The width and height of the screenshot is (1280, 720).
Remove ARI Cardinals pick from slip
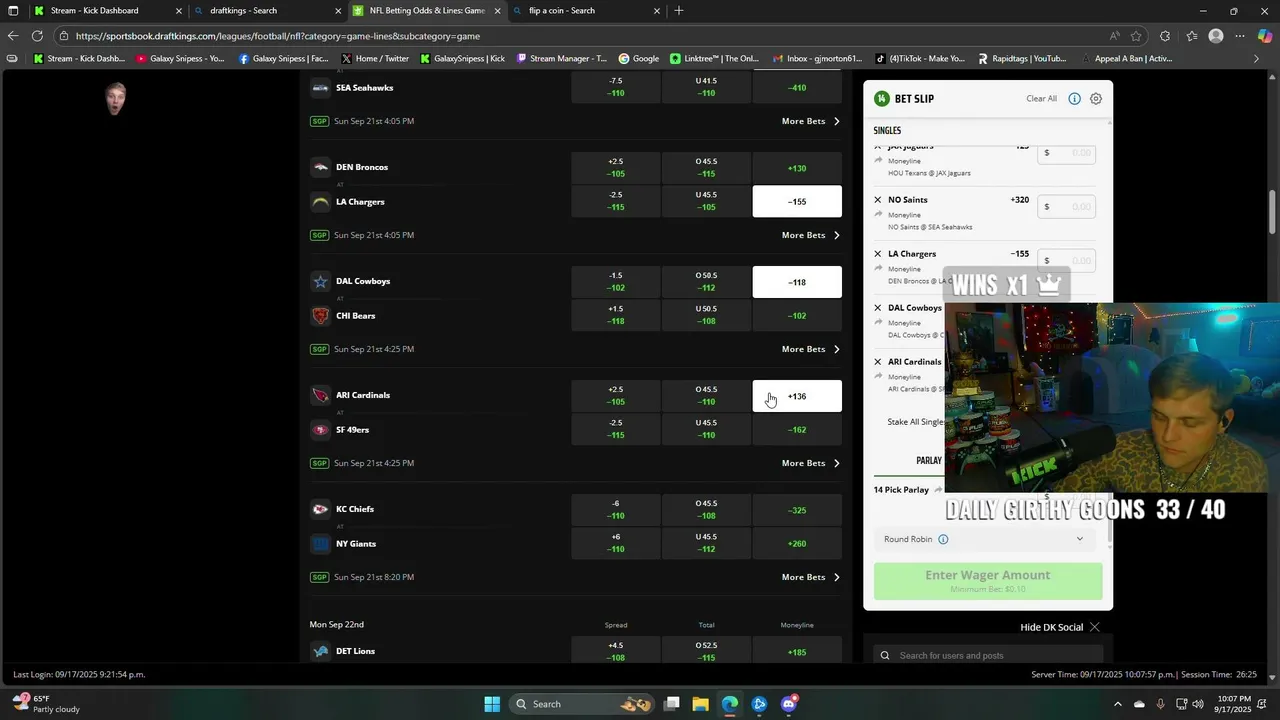(878, 362)
